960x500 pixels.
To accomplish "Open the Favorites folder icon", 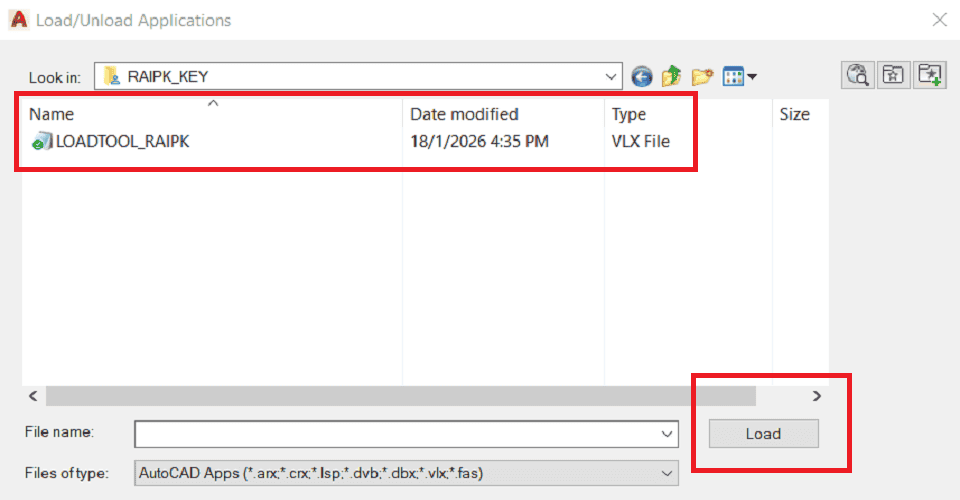I will (x=893, y=75).
